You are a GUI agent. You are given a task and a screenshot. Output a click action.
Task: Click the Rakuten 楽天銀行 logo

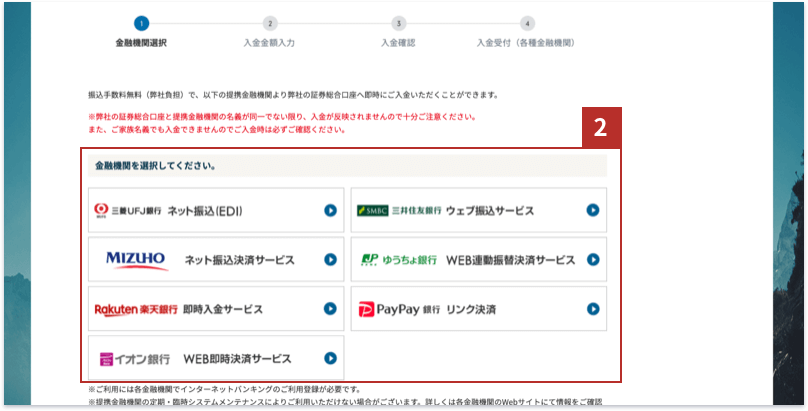pyautogui.click(x=136, y=309)
